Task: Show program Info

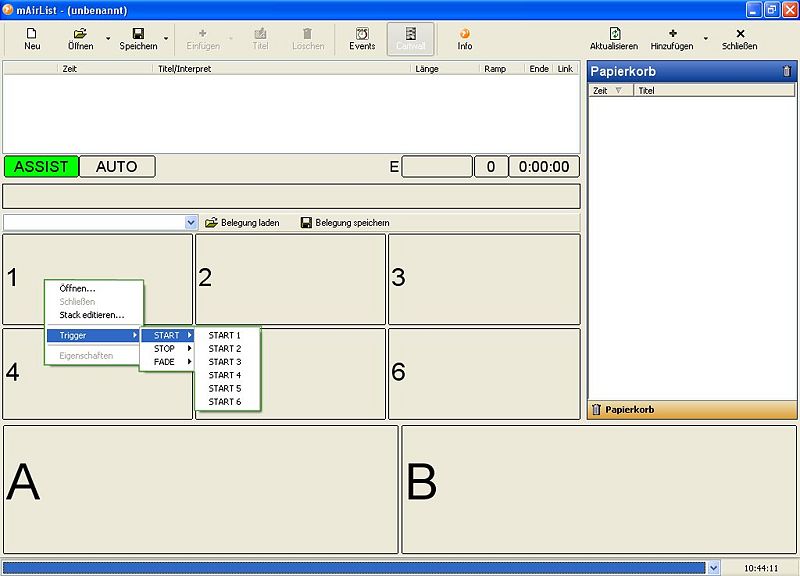Action: pyautogui.click(x=466, y=38)
